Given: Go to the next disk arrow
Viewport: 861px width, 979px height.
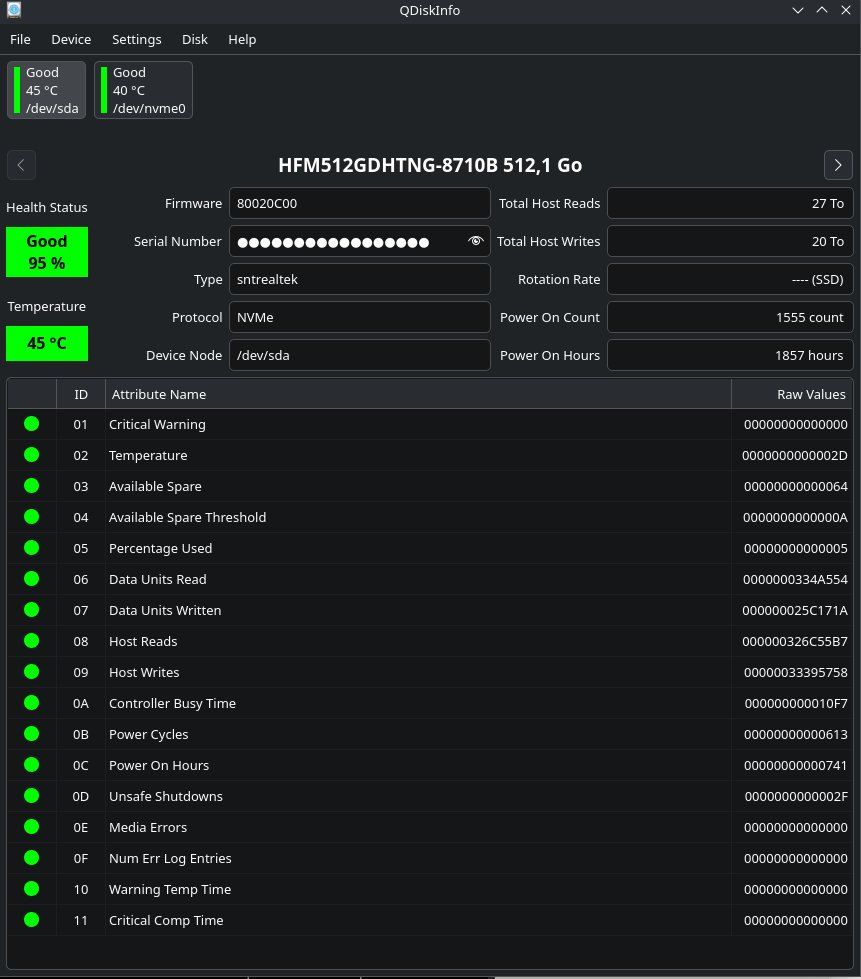Looking at the screenshot, I should (x=838, y=165).
